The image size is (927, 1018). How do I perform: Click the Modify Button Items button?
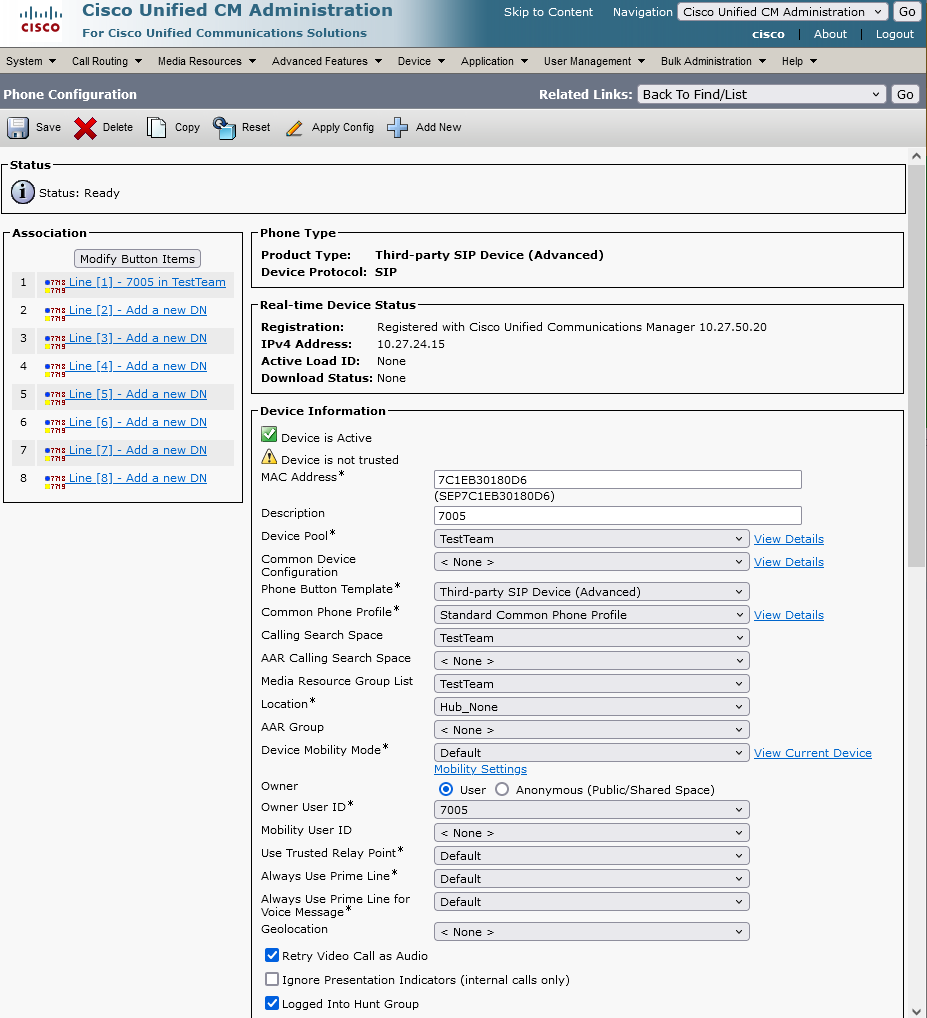point(138,259)
